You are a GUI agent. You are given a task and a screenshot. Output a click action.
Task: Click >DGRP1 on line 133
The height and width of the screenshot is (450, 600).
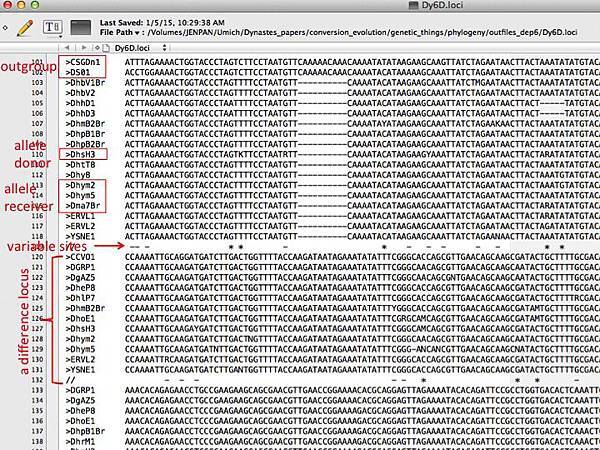pos(80,390)
